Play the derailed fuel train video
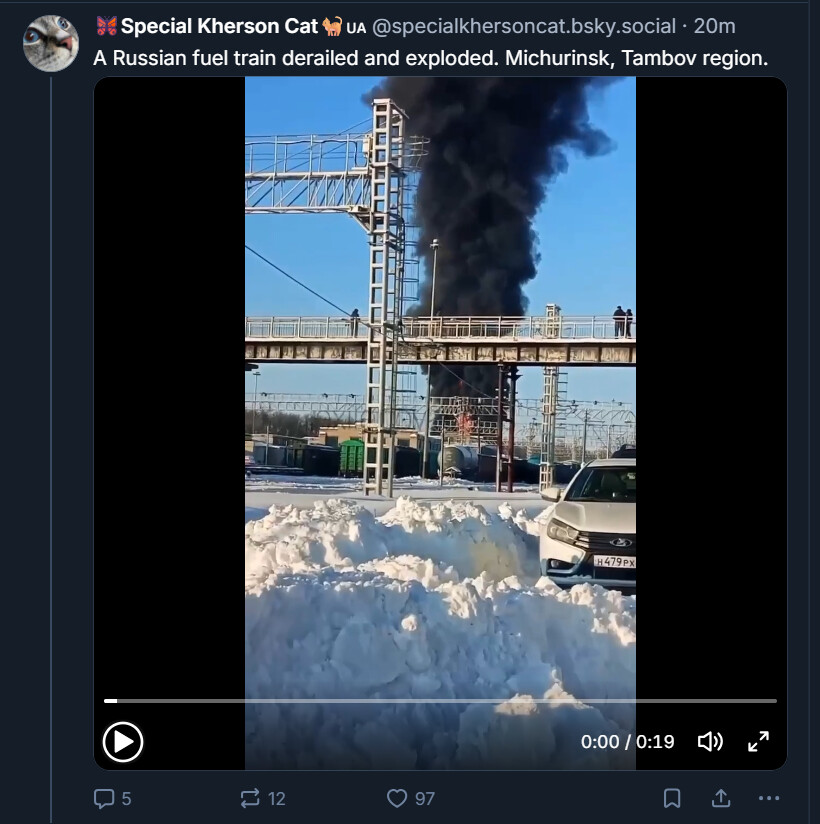This screenshot has height=824, width=820. coord(123,742)
